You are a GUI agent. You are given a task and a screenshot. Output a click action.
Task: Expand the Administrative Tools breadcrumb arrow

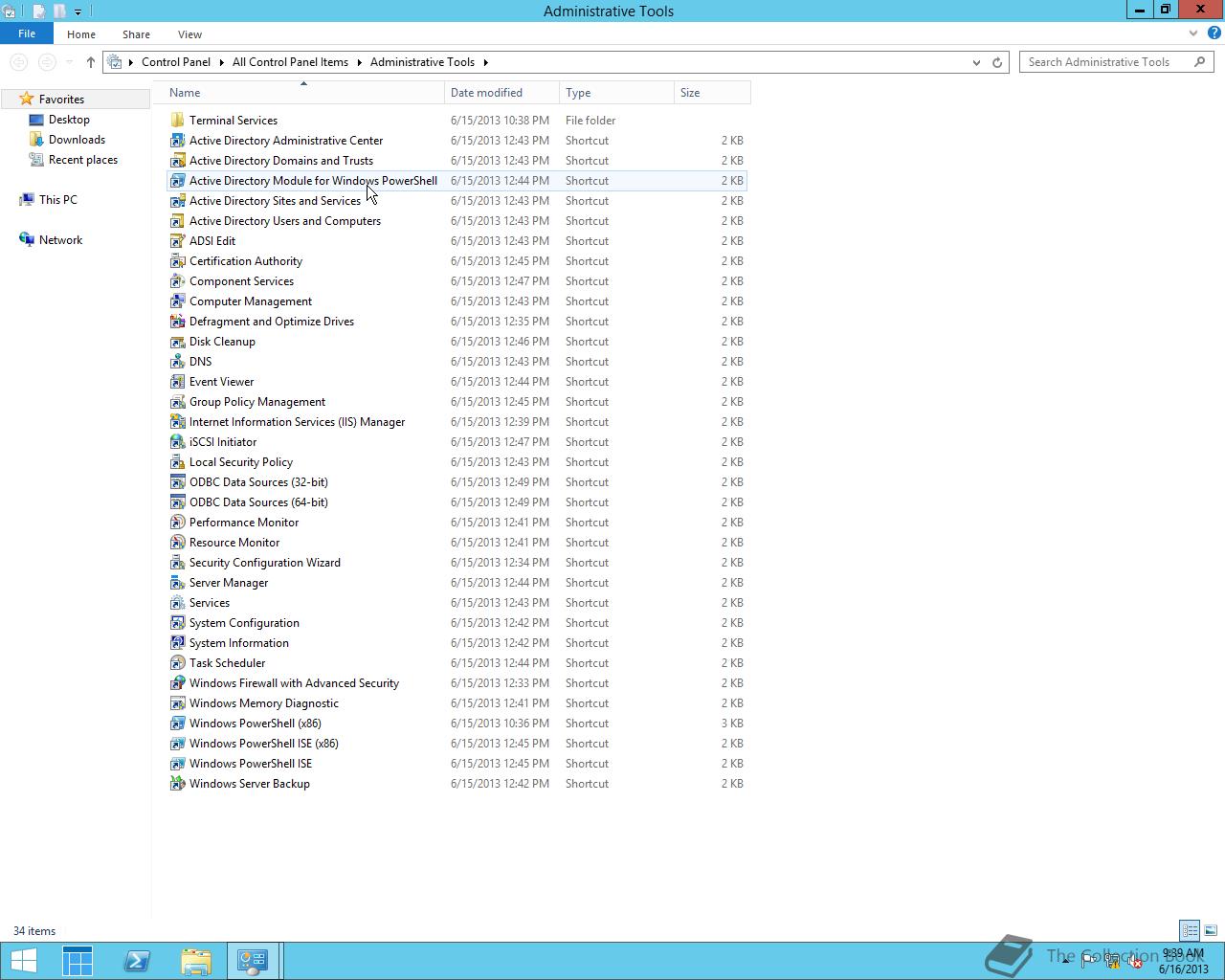[x=486, y=62]
